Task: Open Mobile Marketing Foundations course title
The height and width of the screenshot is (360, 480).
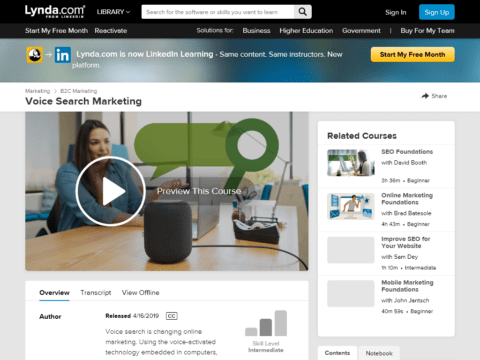Action: tap(407, 286)
